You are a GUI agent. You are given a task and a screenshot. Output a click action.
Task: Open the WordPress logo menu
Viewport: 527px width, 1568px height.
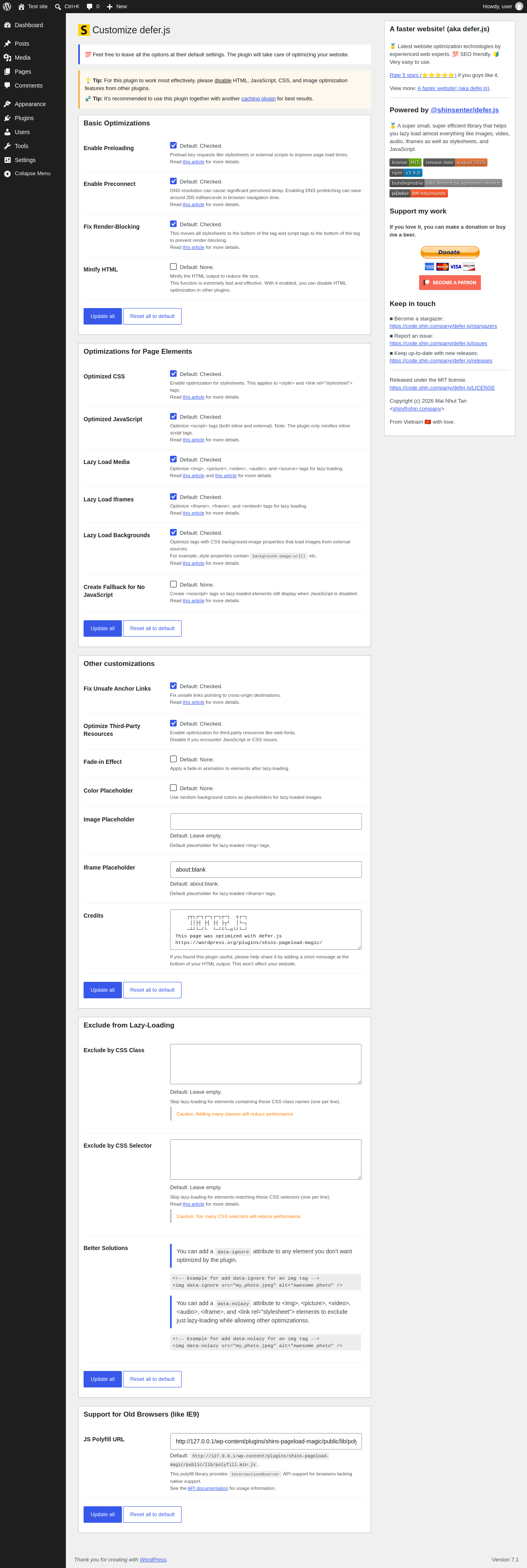[7, 7]
